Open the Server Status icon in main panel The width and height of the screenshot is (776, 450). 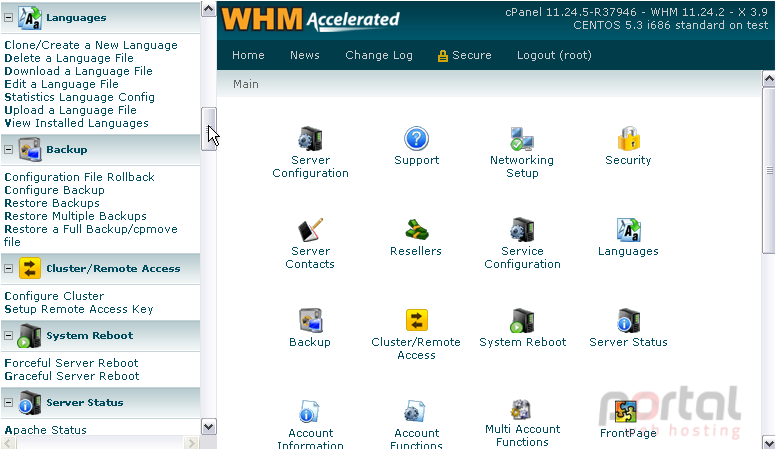629,320
